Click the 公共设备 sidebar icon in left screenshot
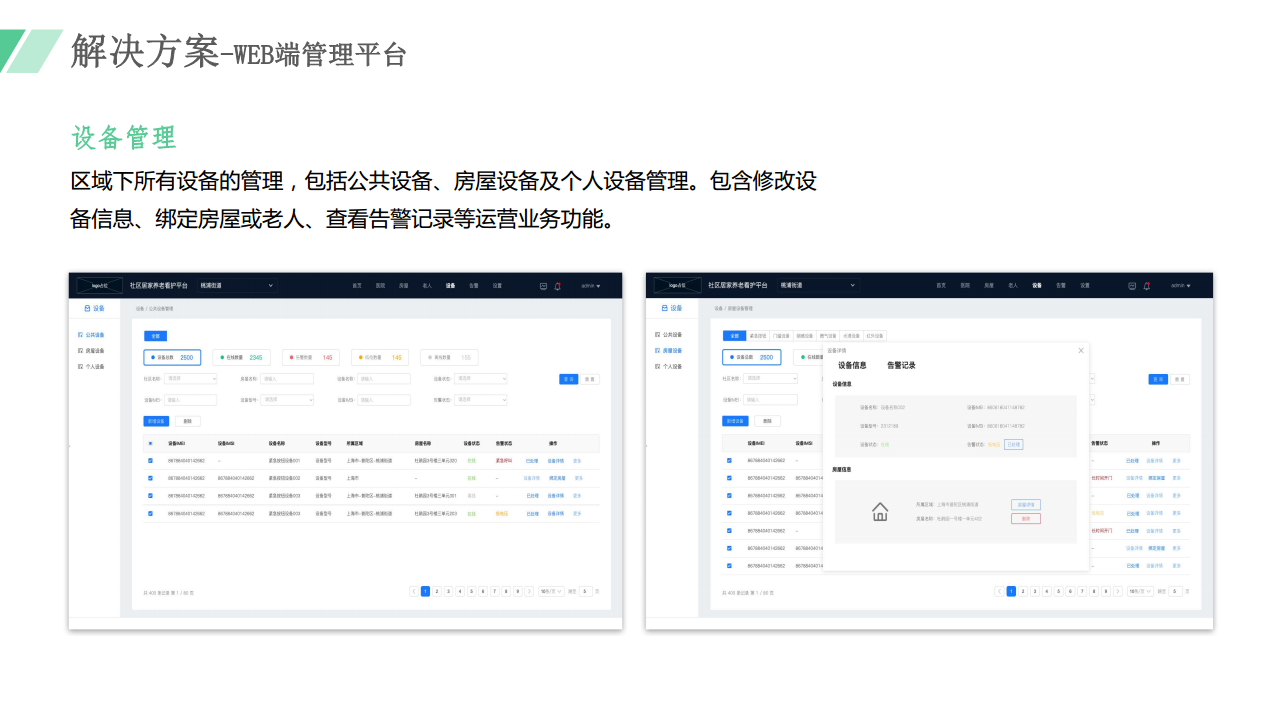The width and height of the screenshot is (1280, 720). [81, 335]
